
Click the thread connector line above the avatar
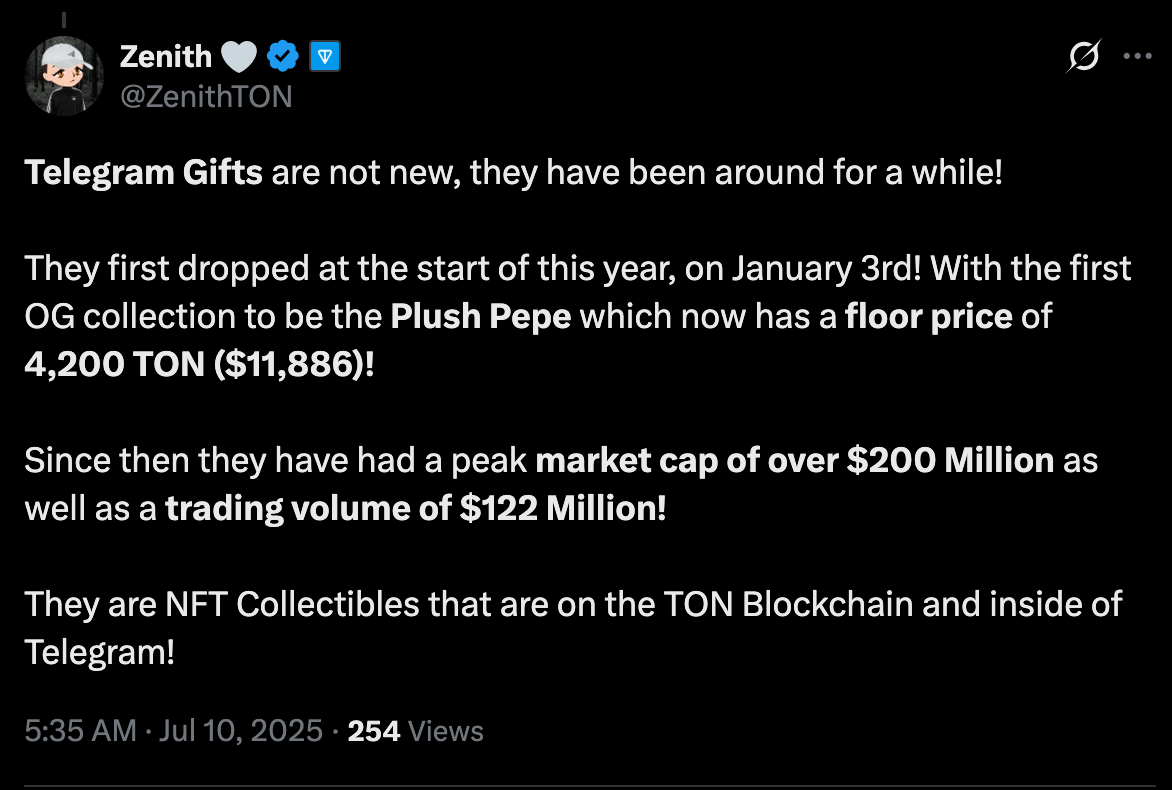[x=64, y=20]
